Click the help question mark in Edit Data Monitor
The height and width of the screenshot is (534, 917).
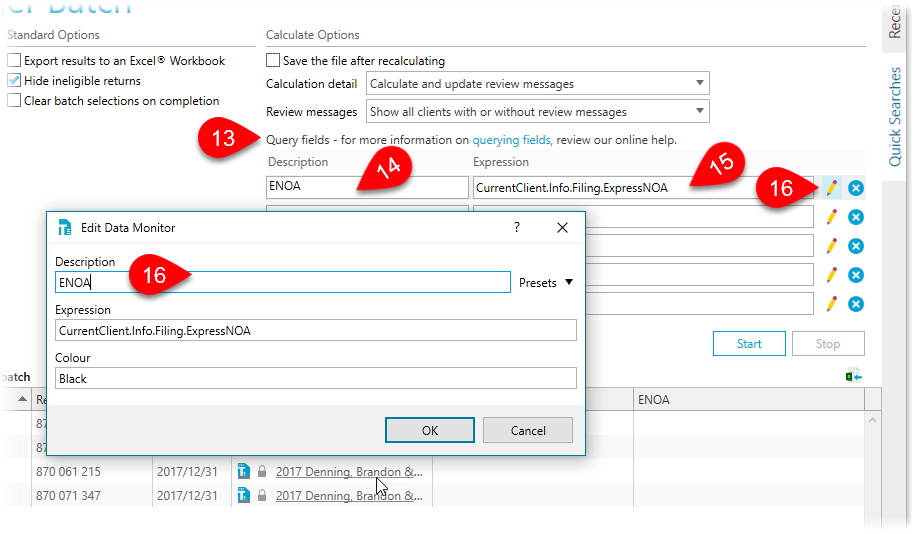tap(516, 227)
